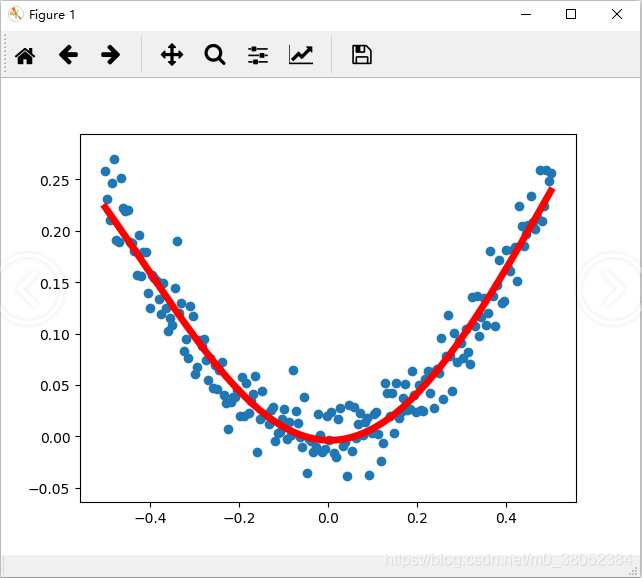Click y-axis tick label 0.00

point(55,438)
